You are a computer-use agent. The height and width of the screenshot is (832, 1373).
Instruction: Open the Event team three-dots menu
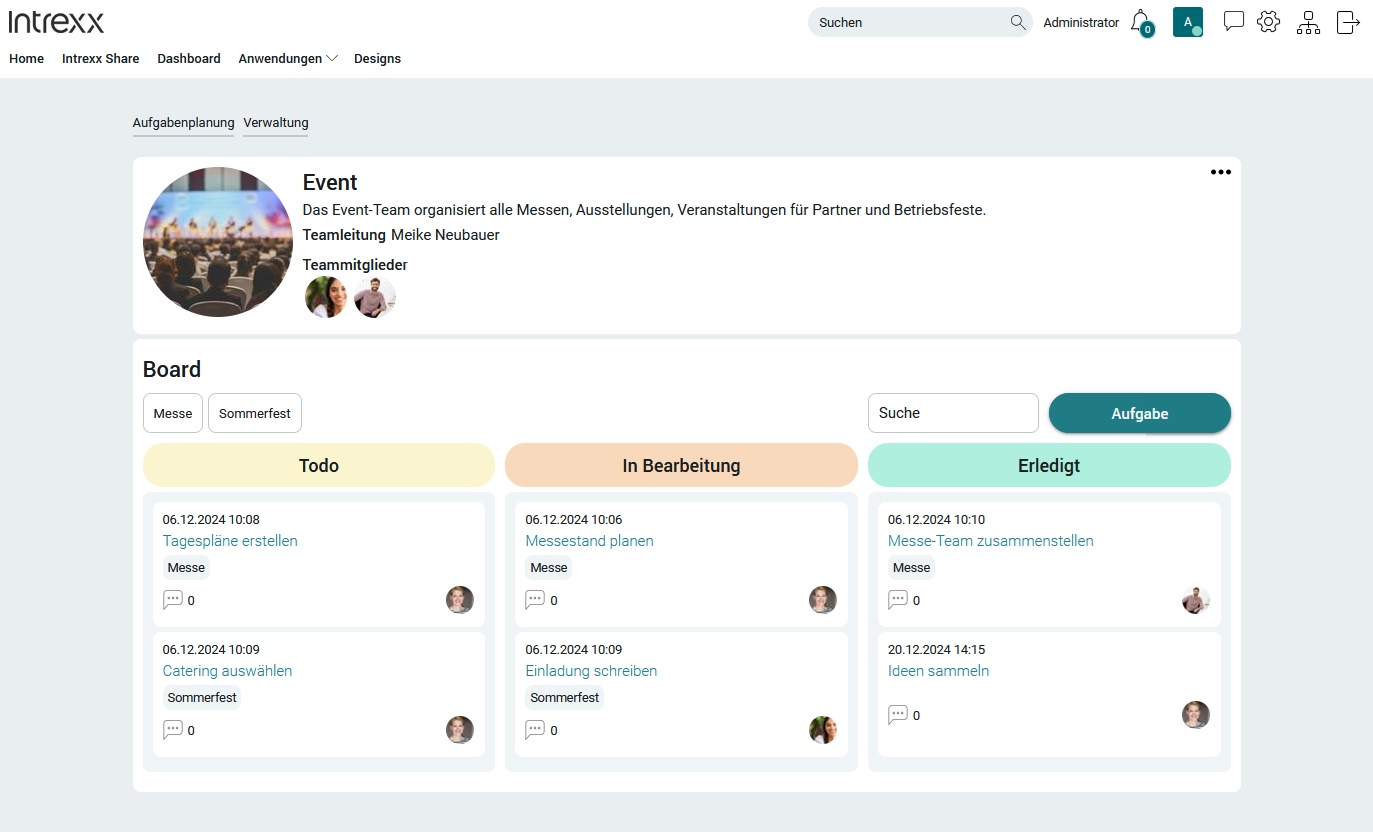[1221, 172]
